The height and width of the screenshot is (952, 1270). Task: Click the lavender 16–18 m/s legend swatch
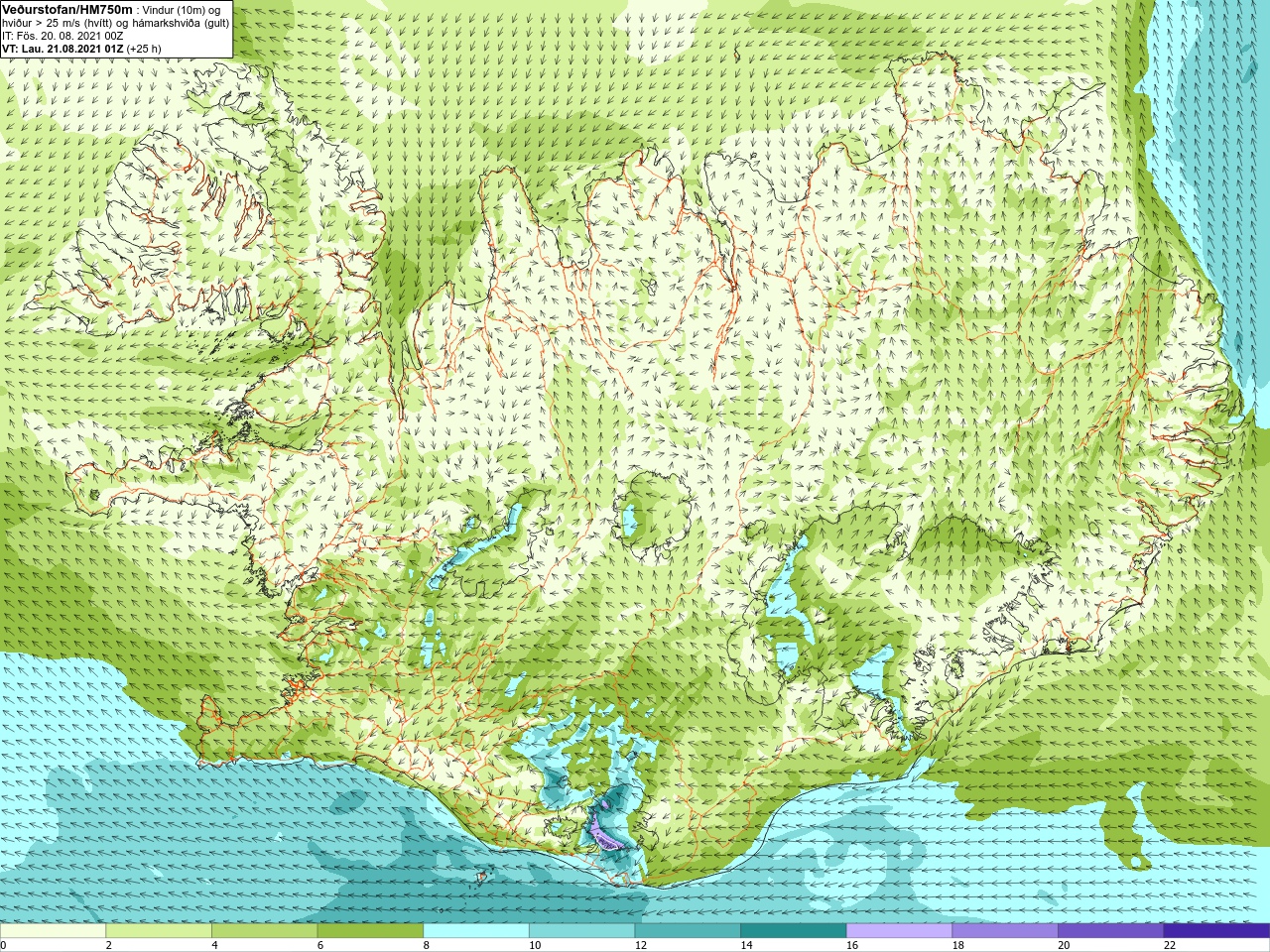(899, 931)
